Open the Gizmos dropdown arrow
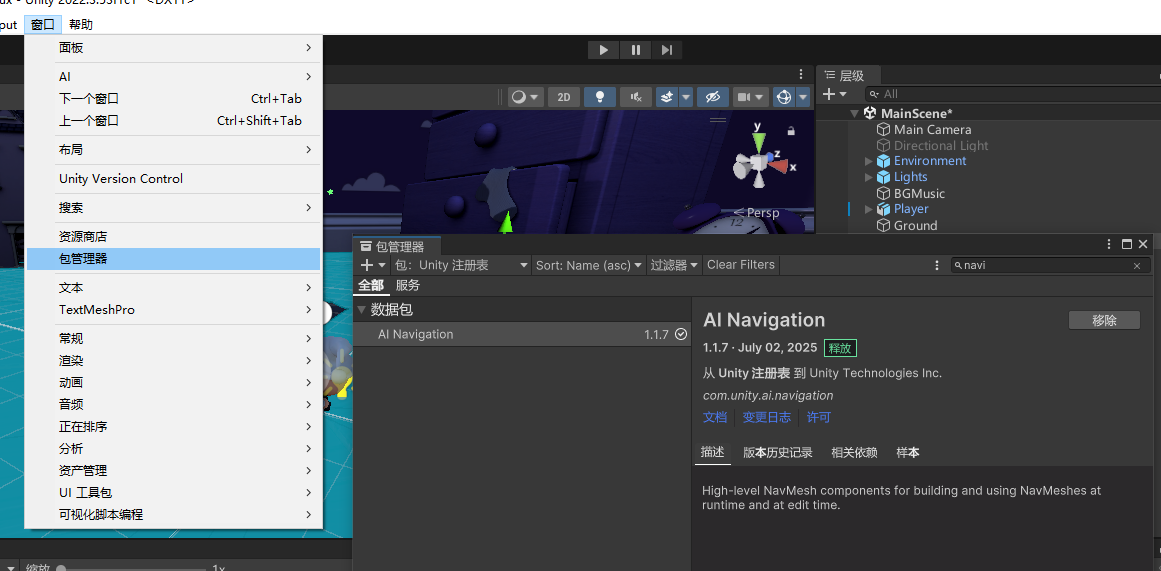Viewport: 1161px width, 571px height. pos(803,97)
